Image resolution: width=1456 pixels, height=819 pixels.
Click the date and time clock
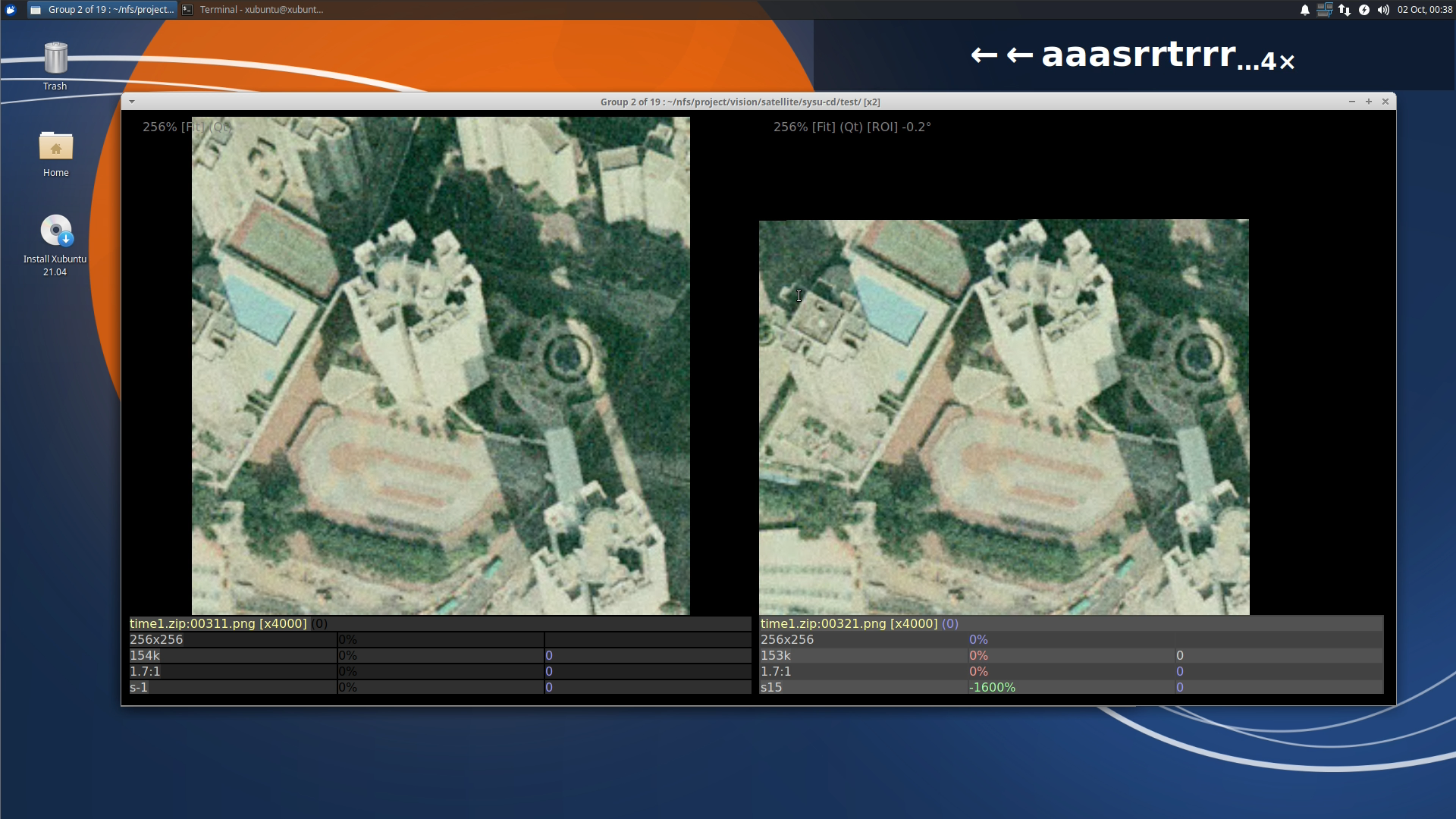click(1424, 10)
